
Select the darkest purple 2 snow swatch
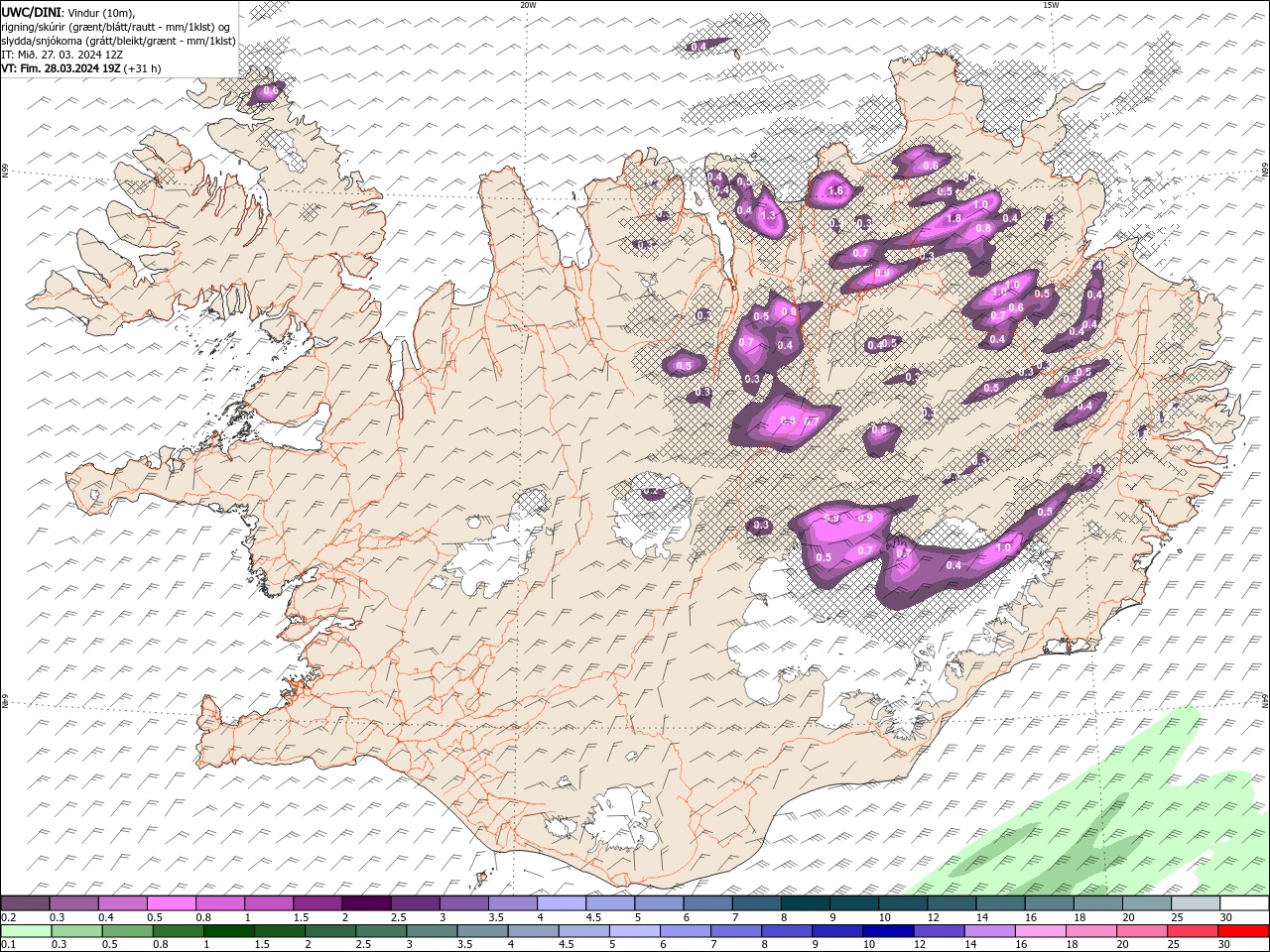point(366,903)
